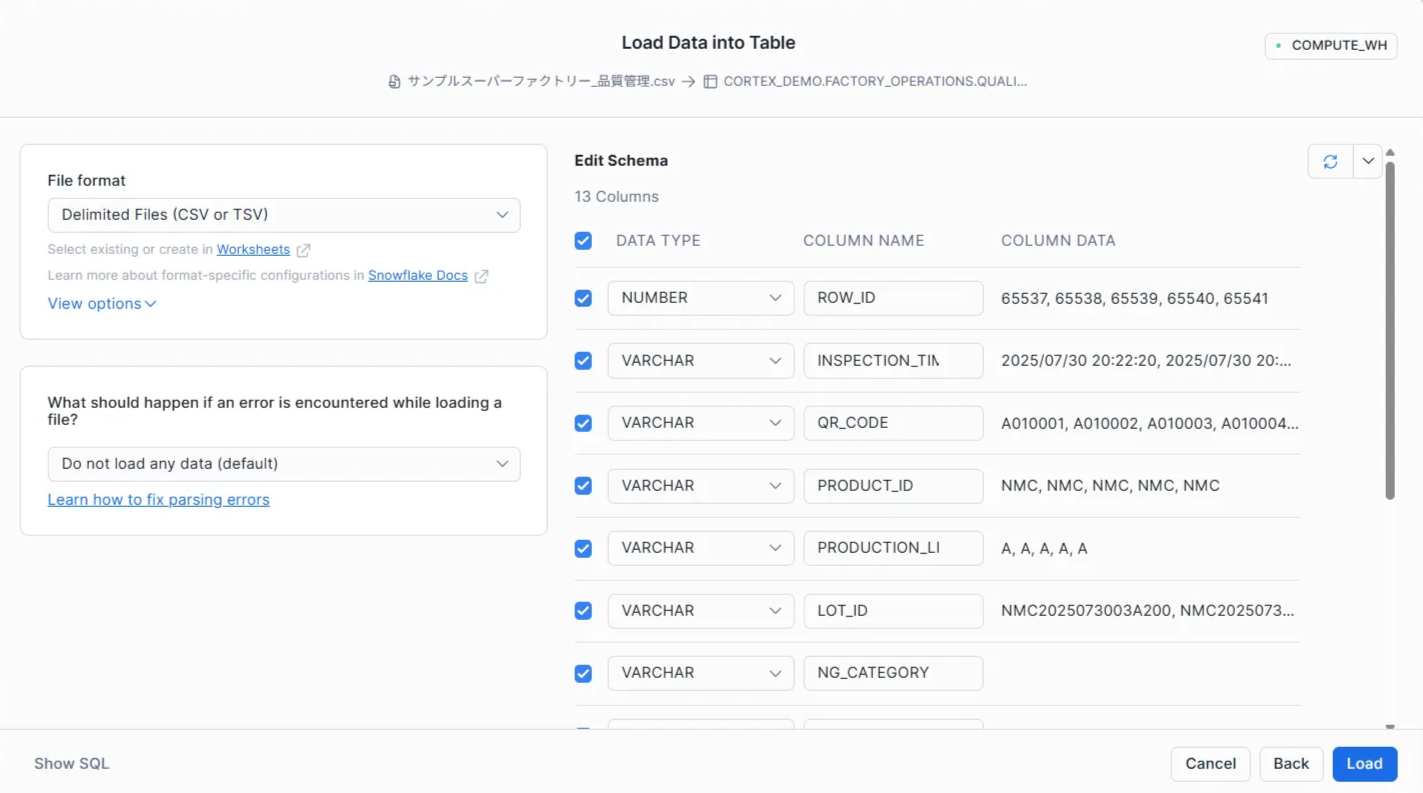Viewport: 1423px width, 793px height.
Task: Open Learn how to fix parsing errors link
Action: (158, 500)
